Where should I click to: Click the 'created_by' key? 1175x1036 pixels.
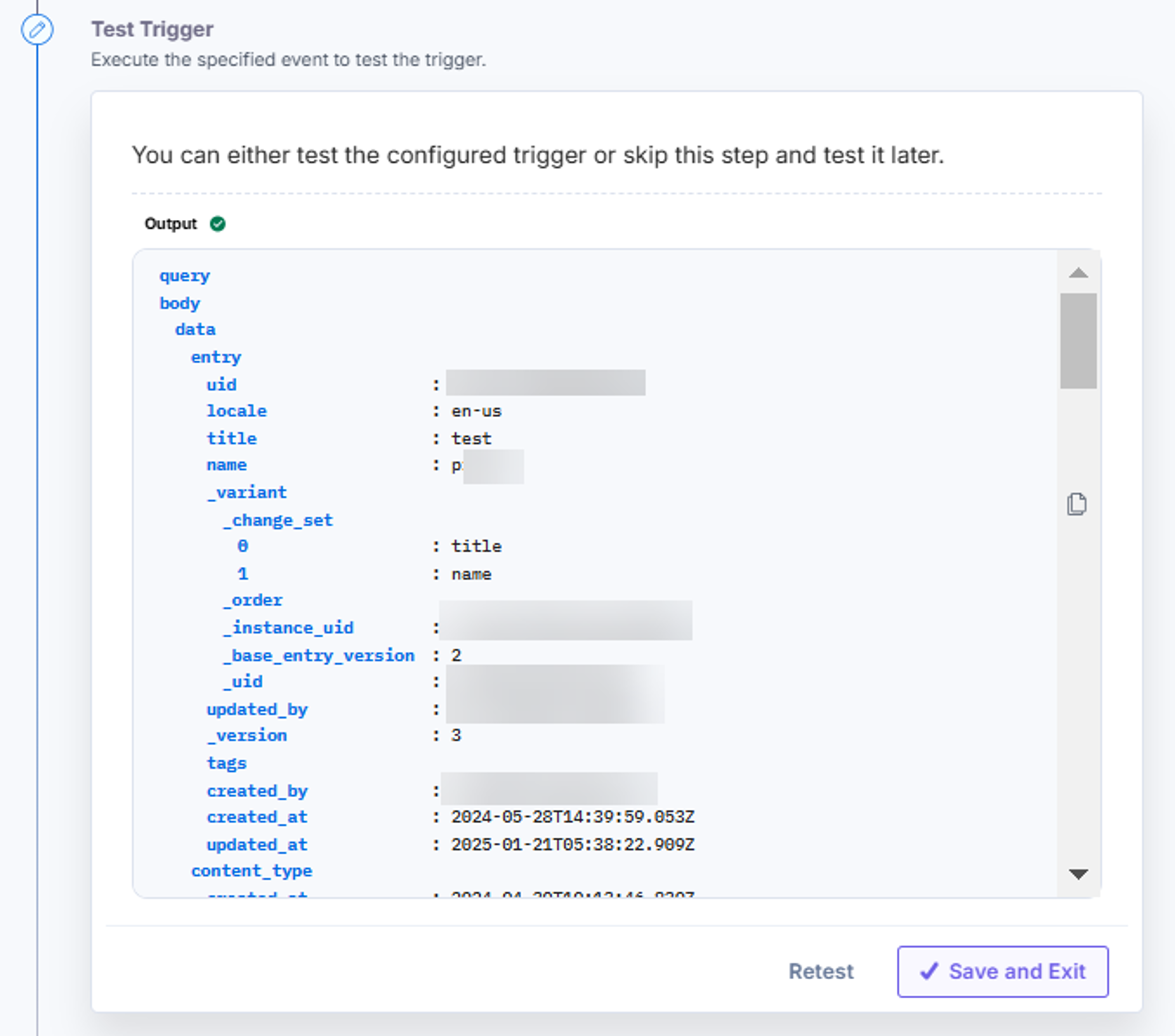pos(257,792)
